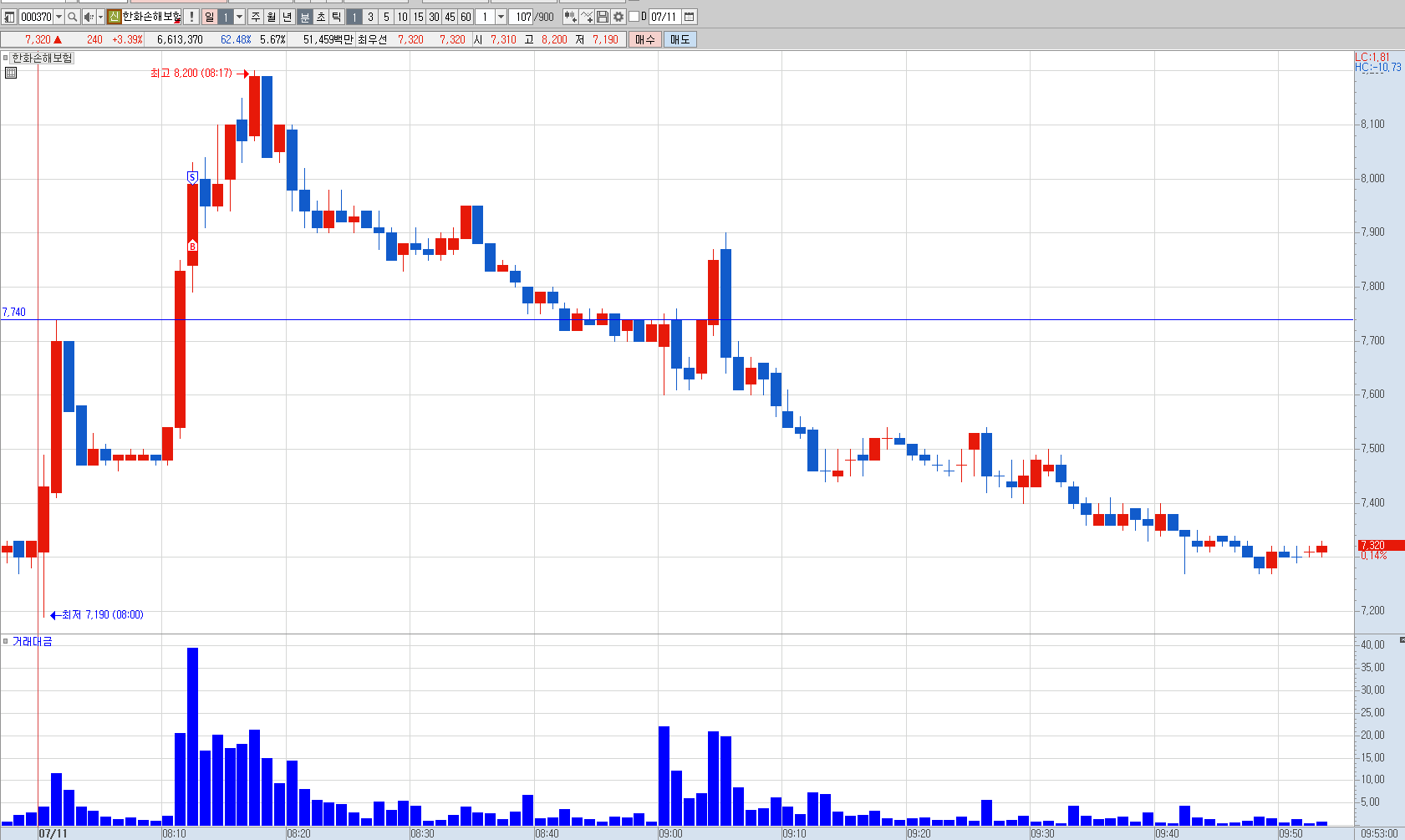
Task: Expand the custom interval value dropdown
Action: pos(501,17)
